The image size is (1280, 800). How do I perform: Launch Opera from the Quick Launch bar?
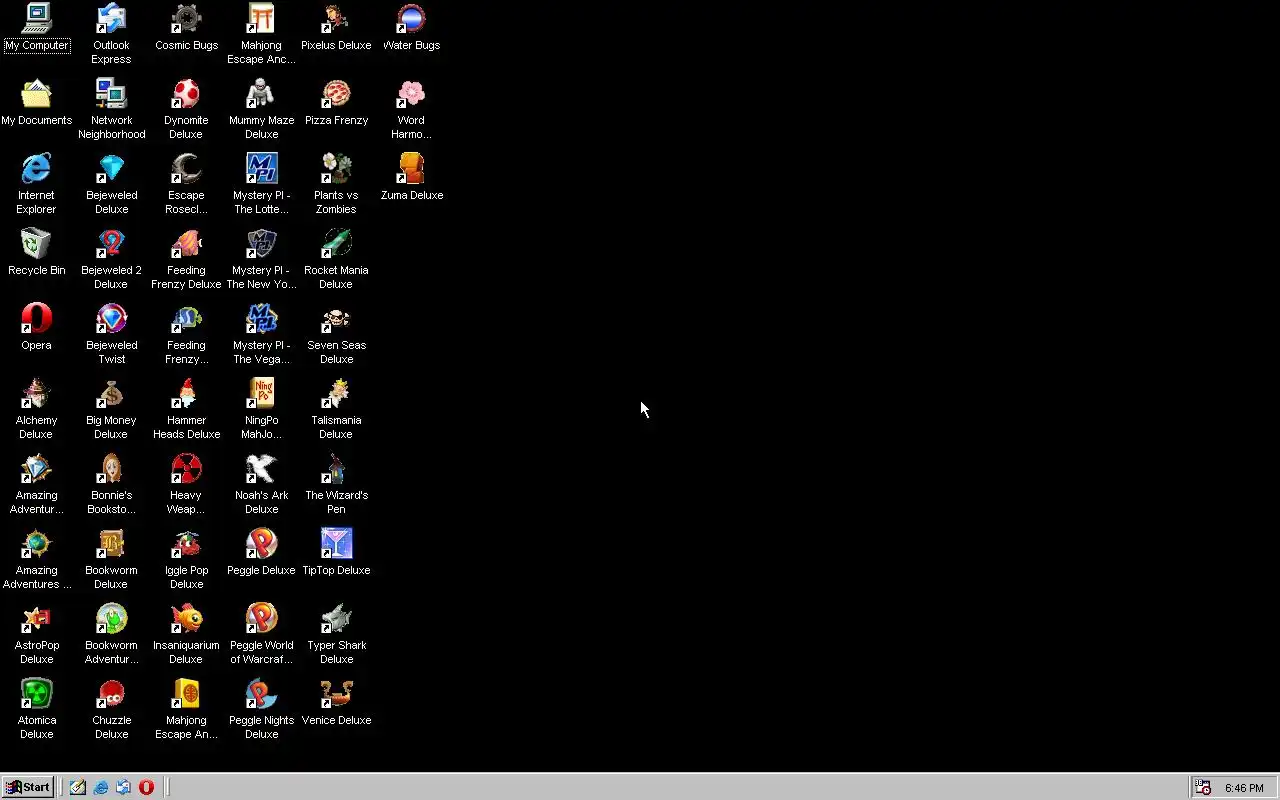pos(146,787)
